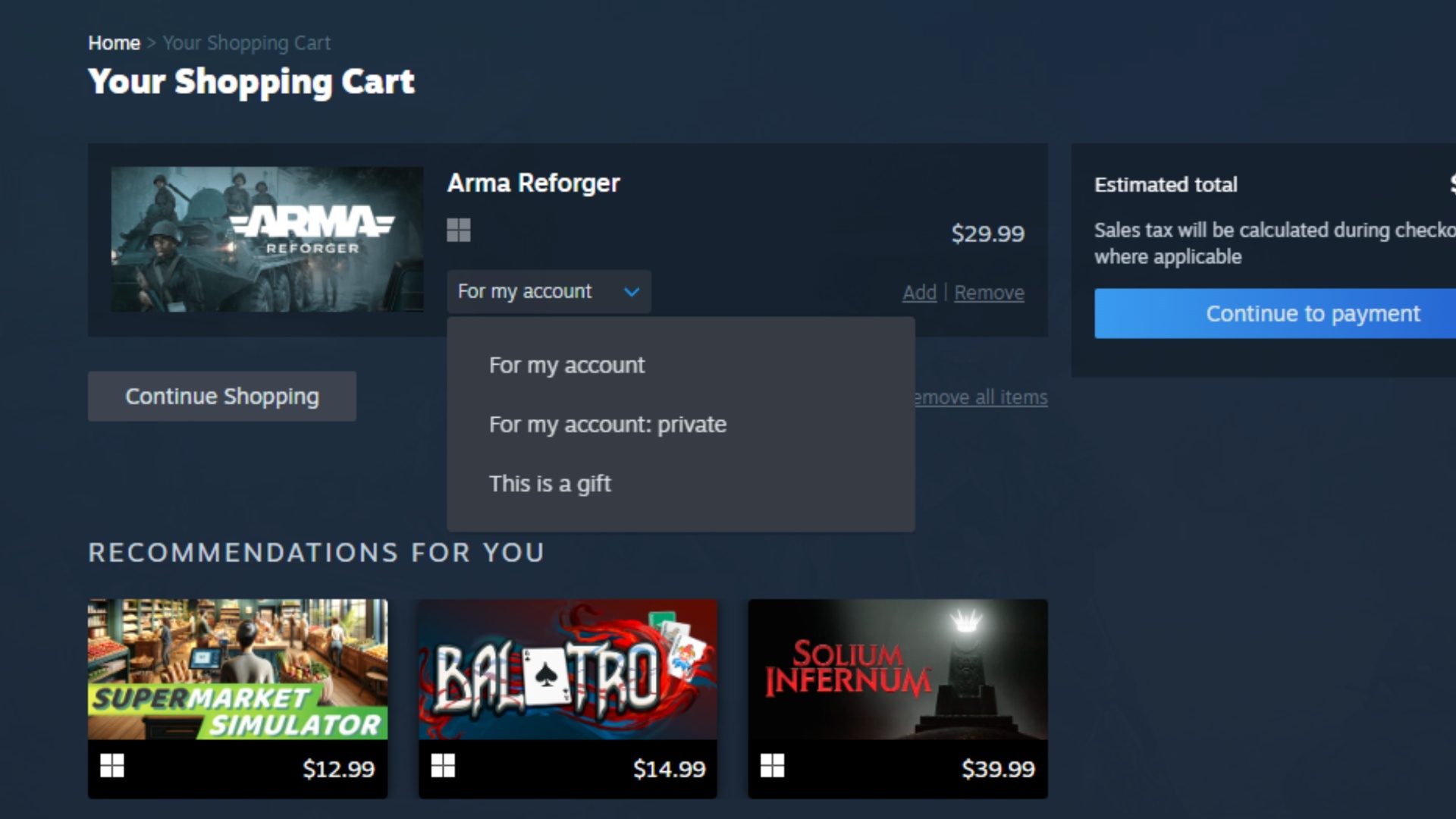The height and width of the screenshot is (819, 1456).
Task: Click 'Continue to payment' button
Action: click(1313, 313)
